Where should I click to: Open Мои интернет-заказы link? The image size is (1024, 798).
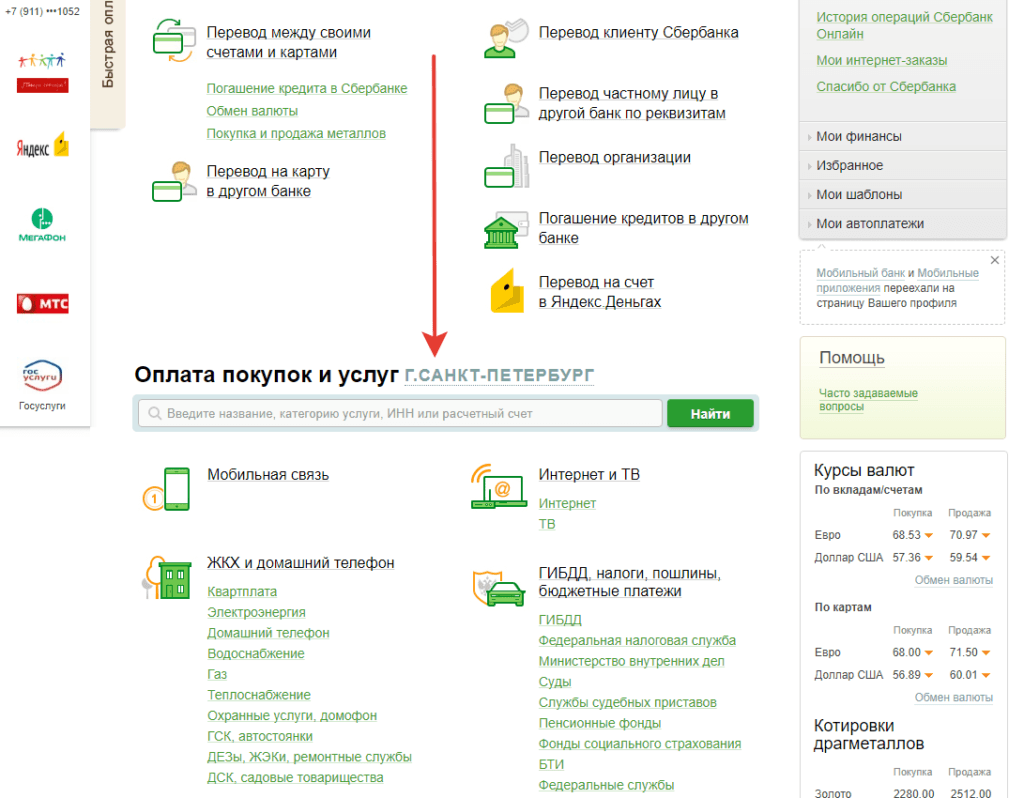point(882,60)
